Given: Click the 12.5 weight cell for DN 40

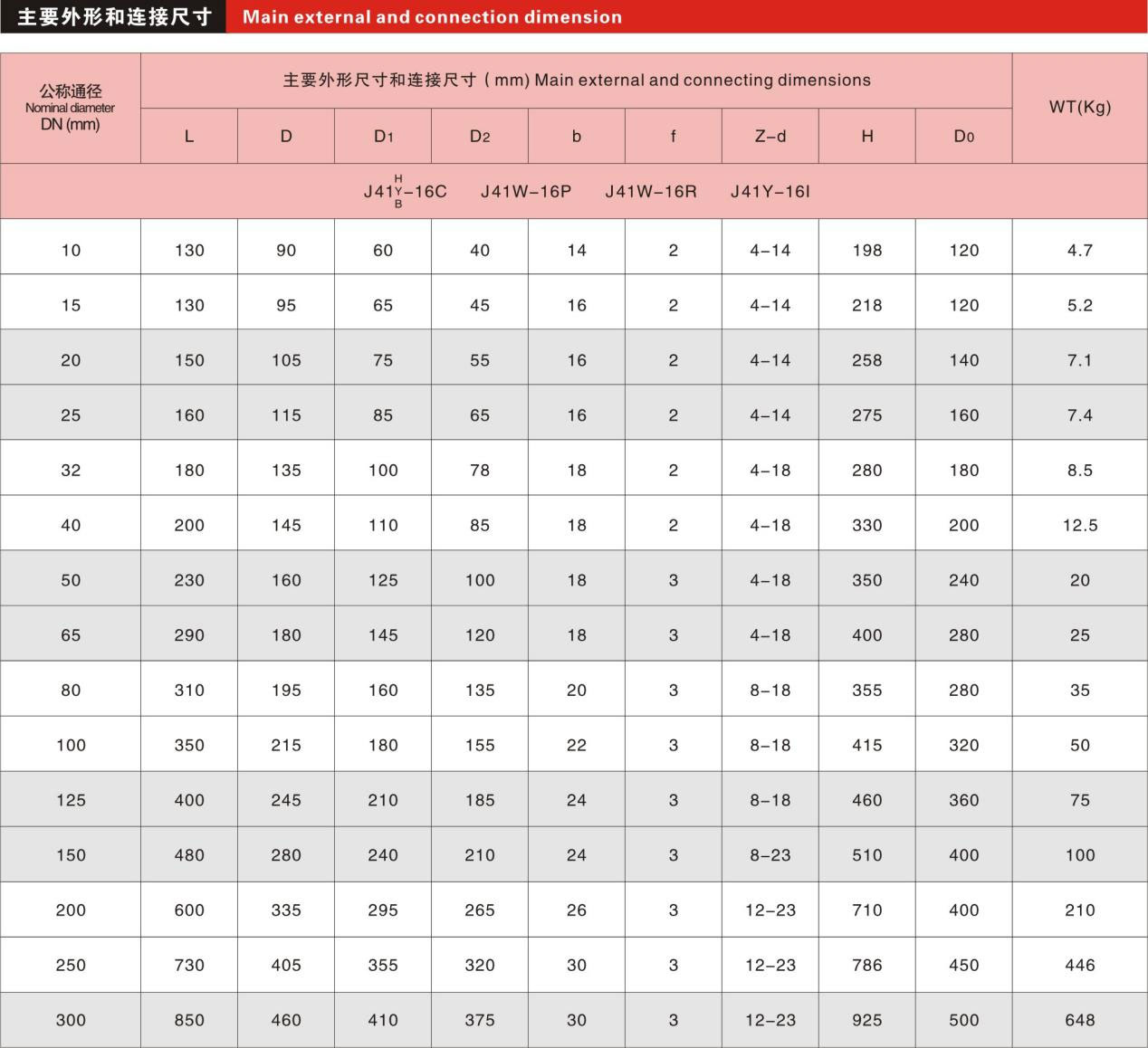Looking at the screenshot, I should point(1079,525).
